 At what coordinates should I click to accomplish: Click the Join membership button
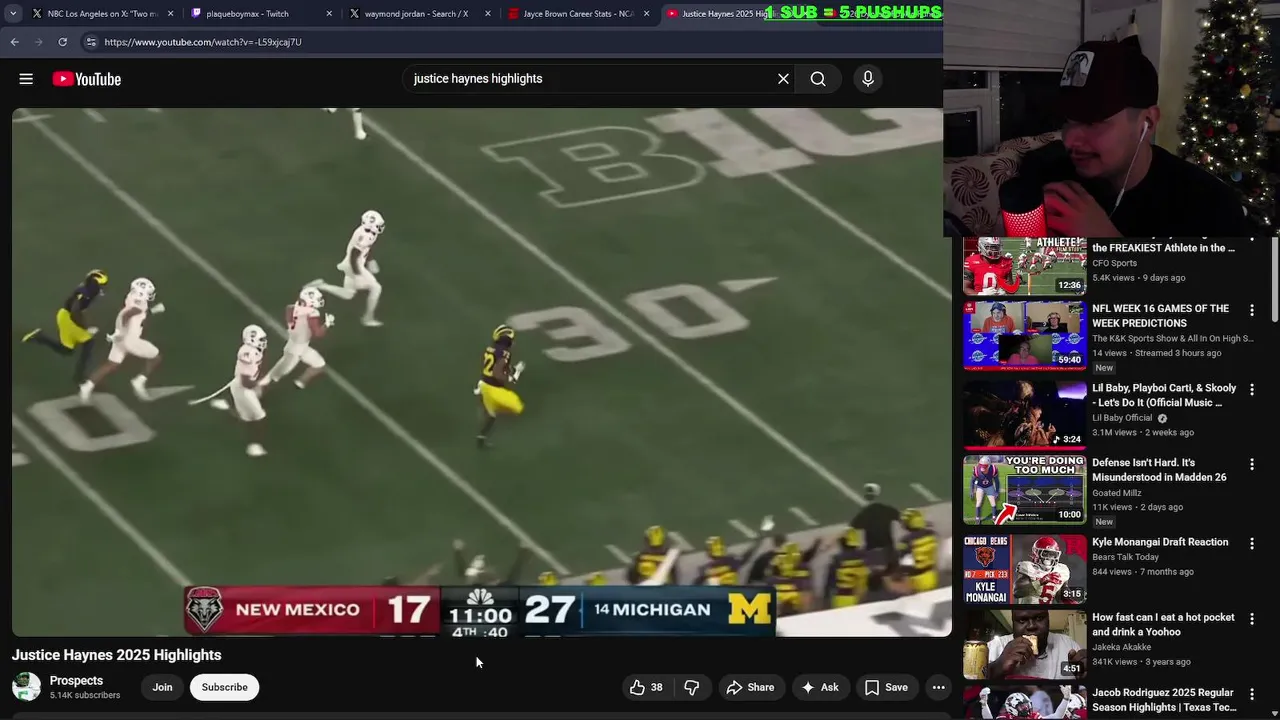pos(162,687)
